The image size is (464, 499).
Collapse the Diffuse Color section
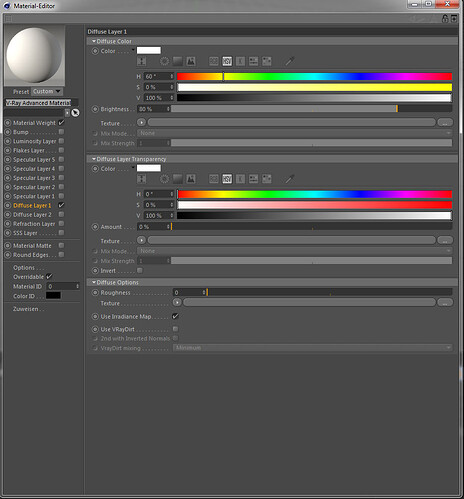tap(94, 41)
